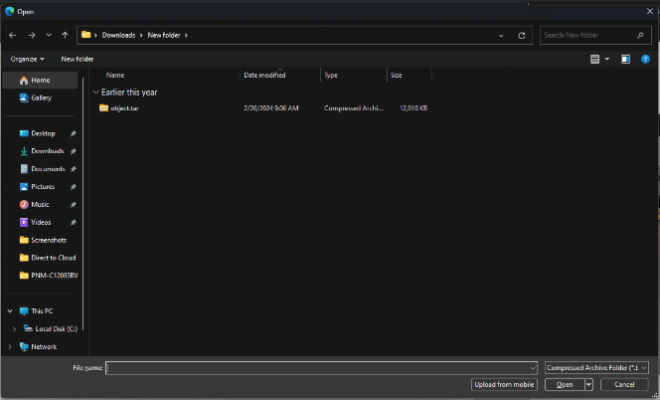Open the Organize menu

27,59
